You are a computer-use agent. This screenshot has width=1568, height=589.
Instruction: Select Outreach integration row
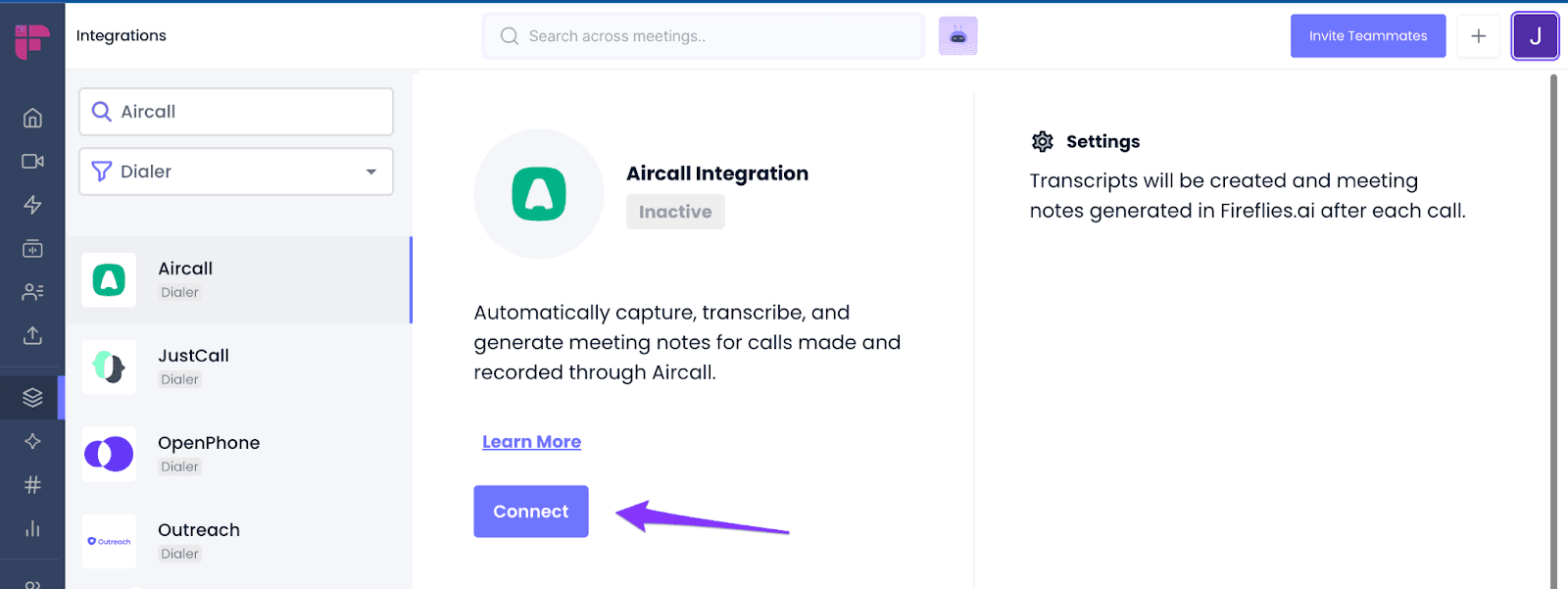(x=238, y=541)
